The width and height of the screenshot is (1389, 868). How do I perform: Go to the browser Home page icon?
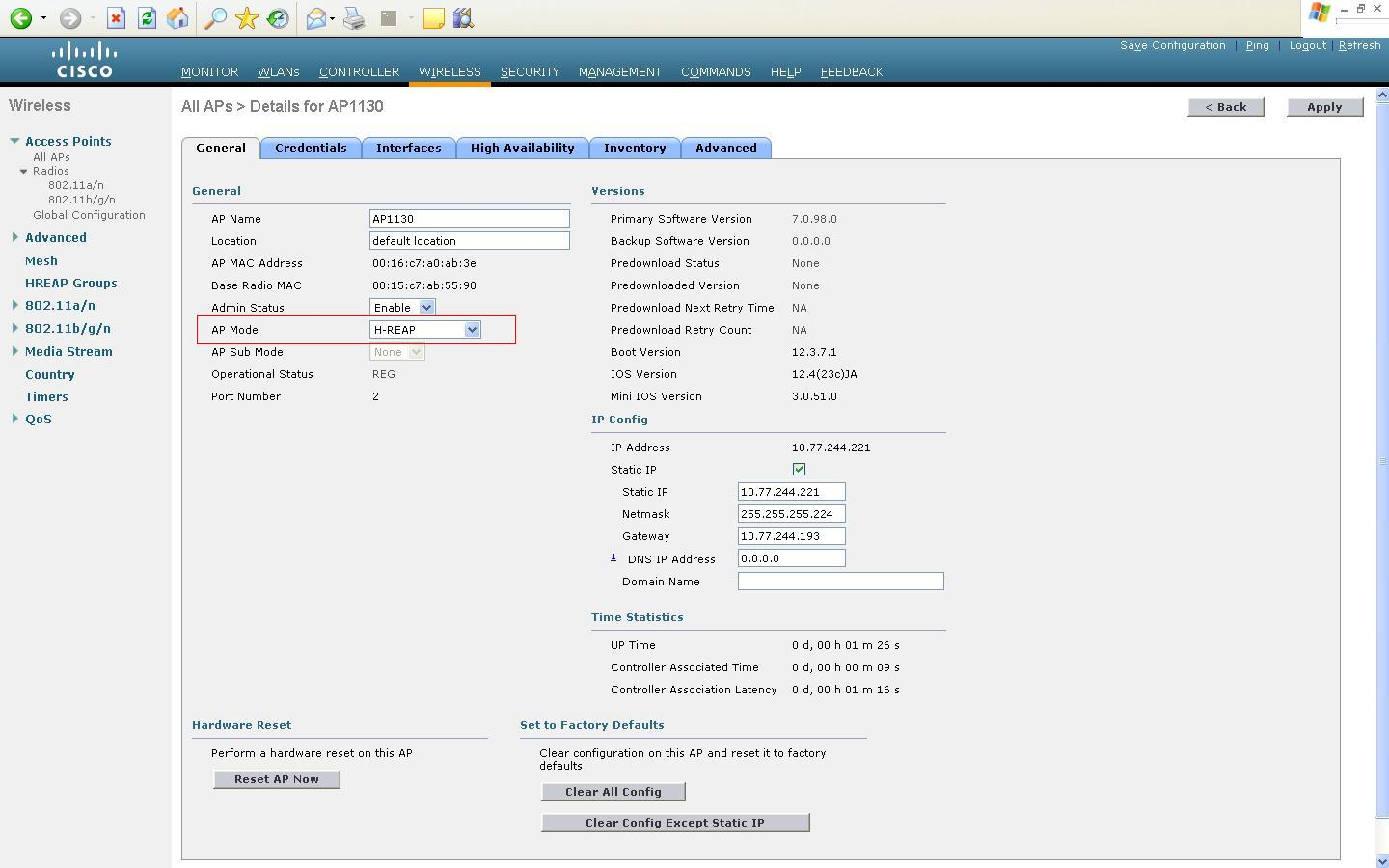(177, 18)
